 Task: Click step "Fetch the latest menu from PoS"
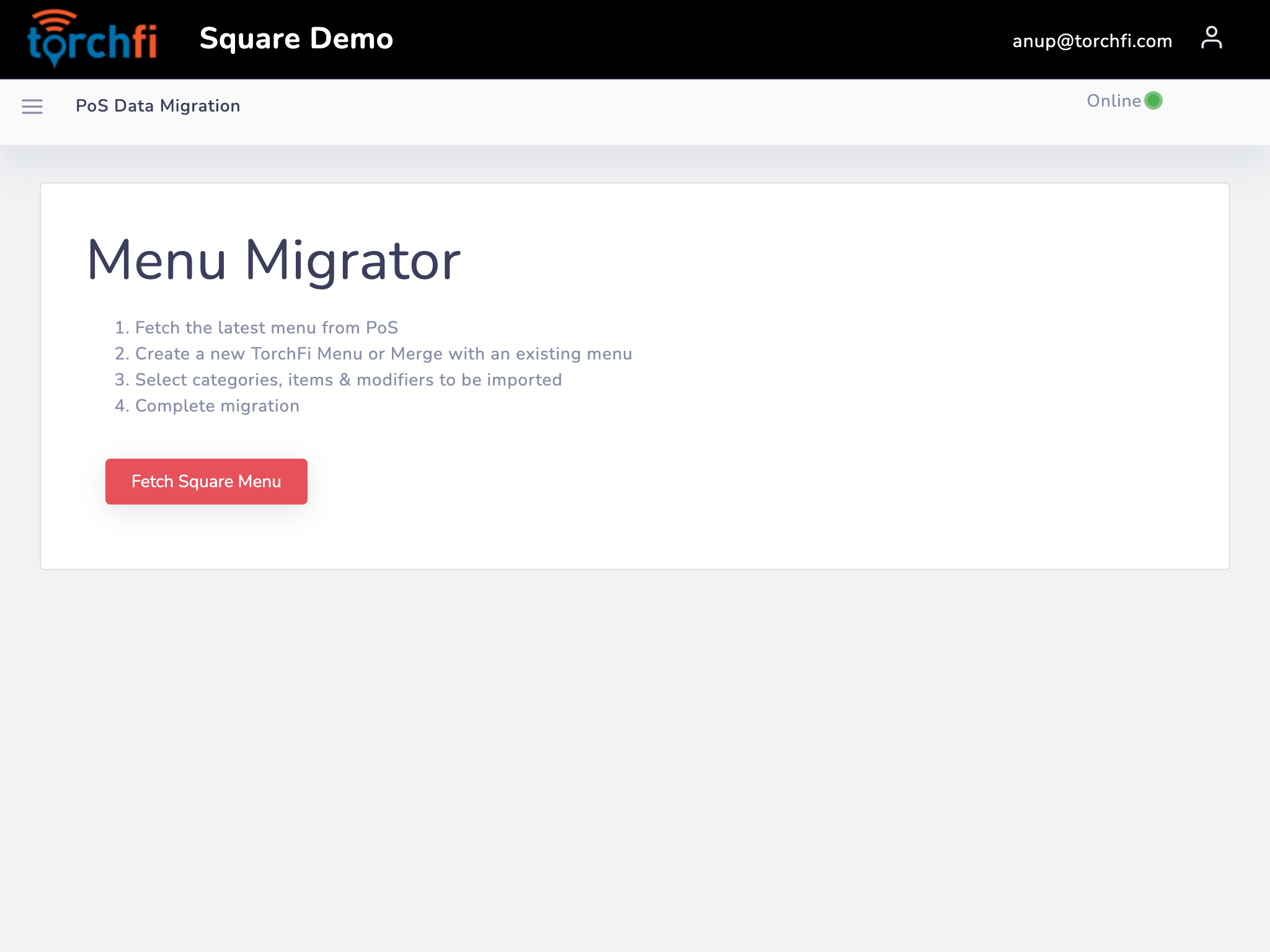tap(267, 328)
